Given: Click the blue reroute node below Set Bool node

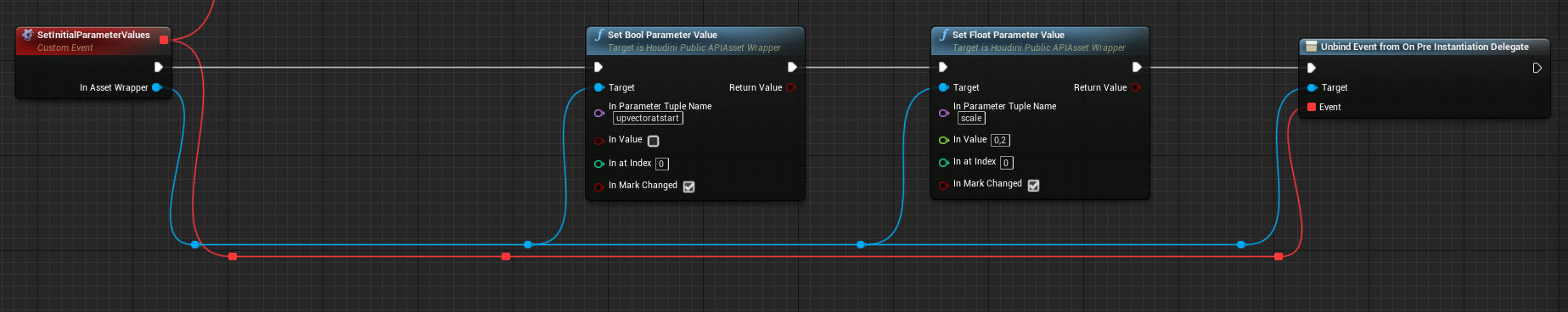Looking at the screenshot, I should (528, 244).
